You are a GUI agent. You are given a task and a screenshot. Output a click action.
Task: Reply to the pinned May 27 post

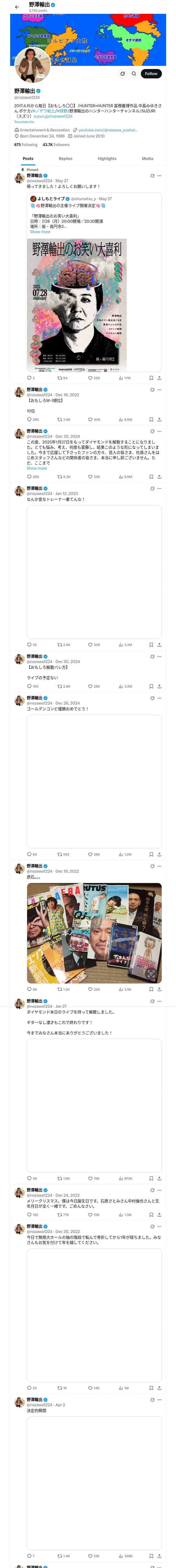29,378
